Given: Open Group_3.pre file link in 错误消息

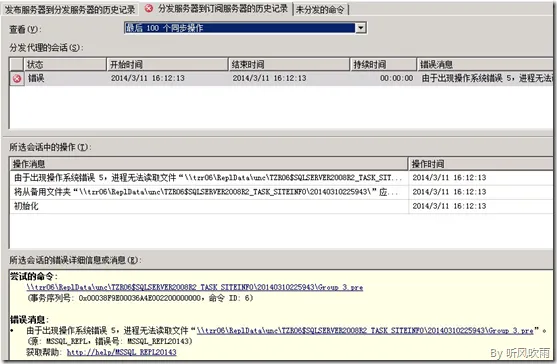Looking at the screenshot, I should (365, 330).
